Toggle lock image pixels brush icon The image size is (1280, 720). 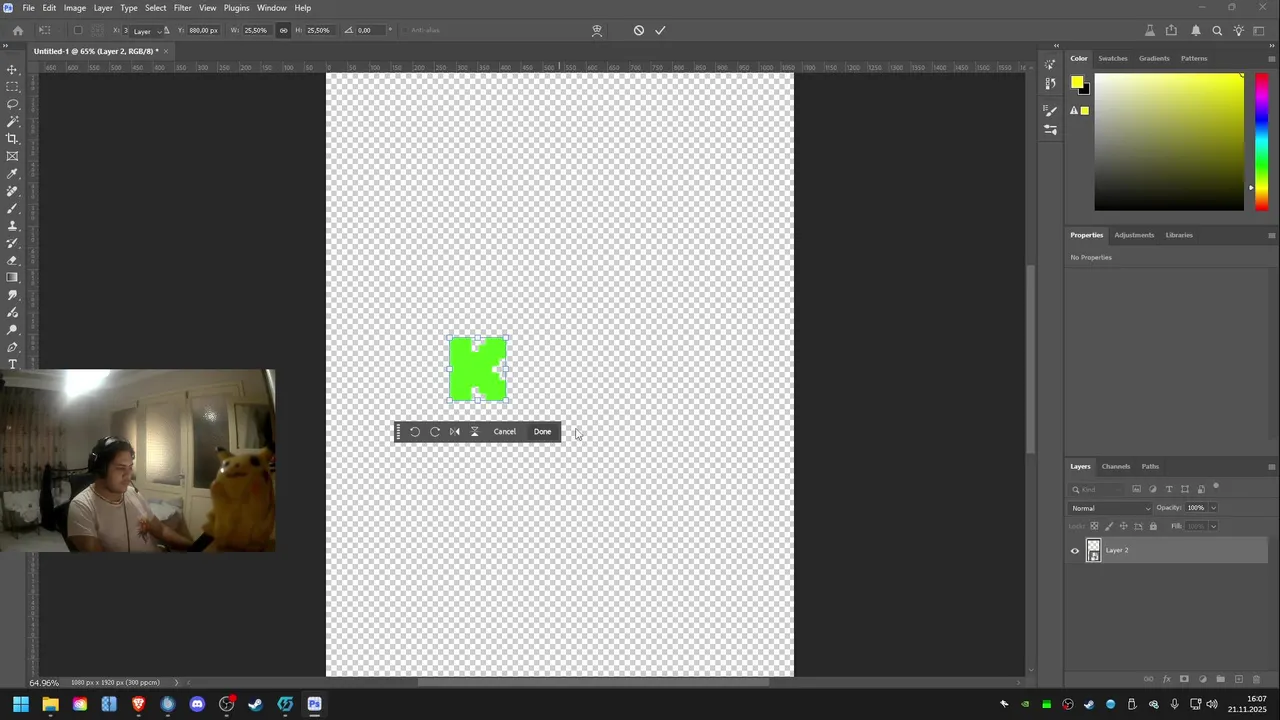click(x=1108, y=526)
